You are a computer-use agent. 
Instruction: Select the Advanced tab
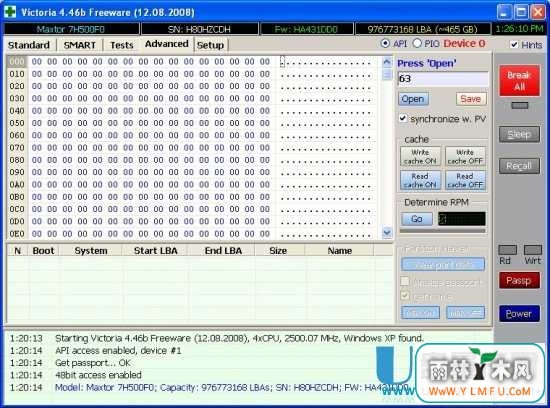tap(167, 44)
